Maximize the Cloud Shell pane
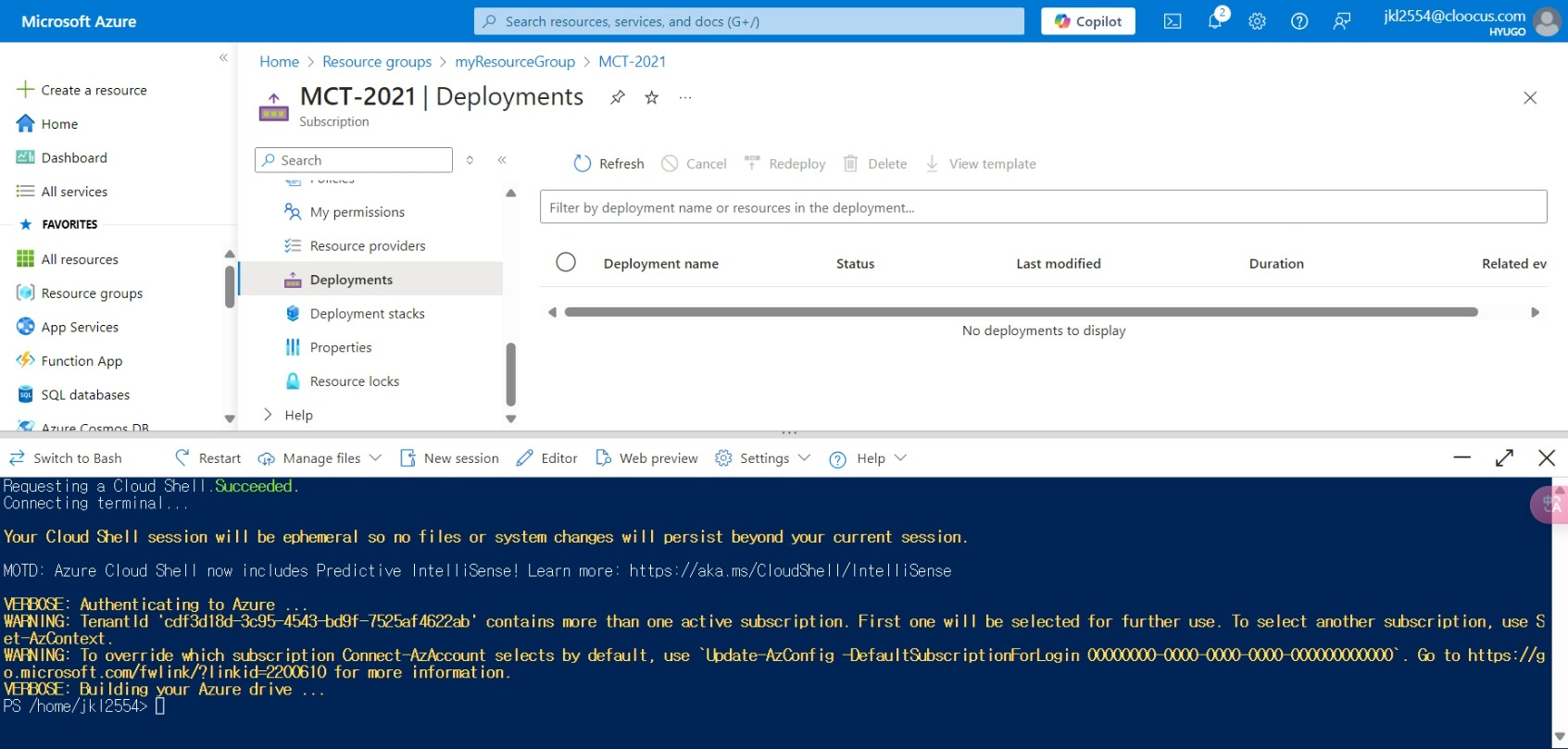The width and height of the screenshot is (1568, 749). (x=1504, y=457)
